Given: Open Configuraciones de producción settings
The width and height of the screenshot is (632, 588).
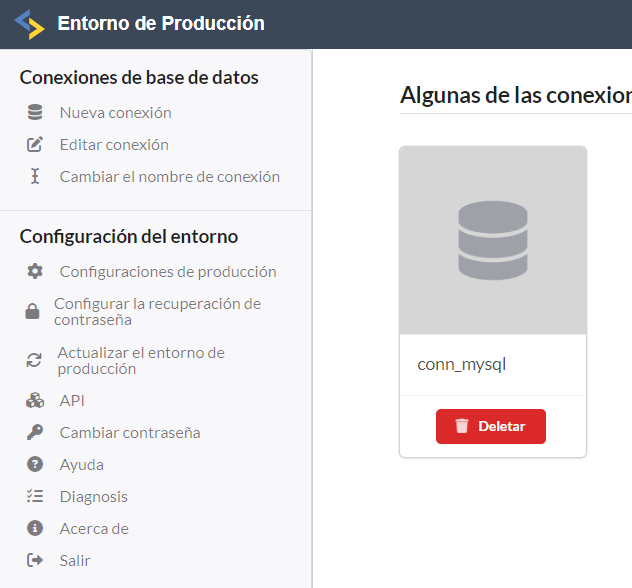Looking at the screenshot, I should pos(168,272).
